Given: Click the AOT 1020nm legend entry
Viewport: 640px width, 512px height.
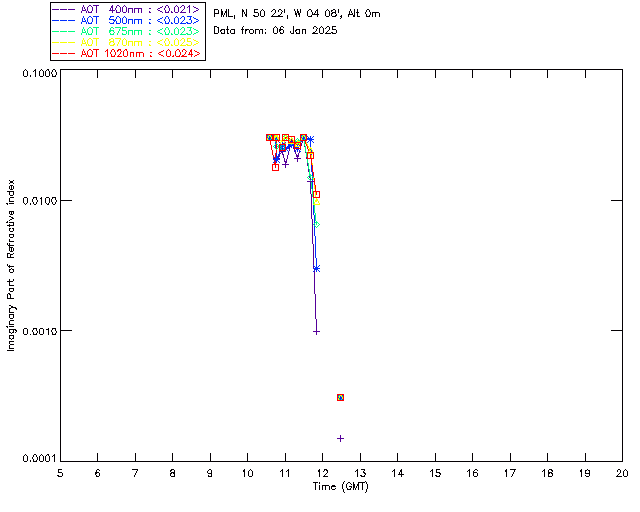Looking at the screenshot, I should [x=127, y=53].
